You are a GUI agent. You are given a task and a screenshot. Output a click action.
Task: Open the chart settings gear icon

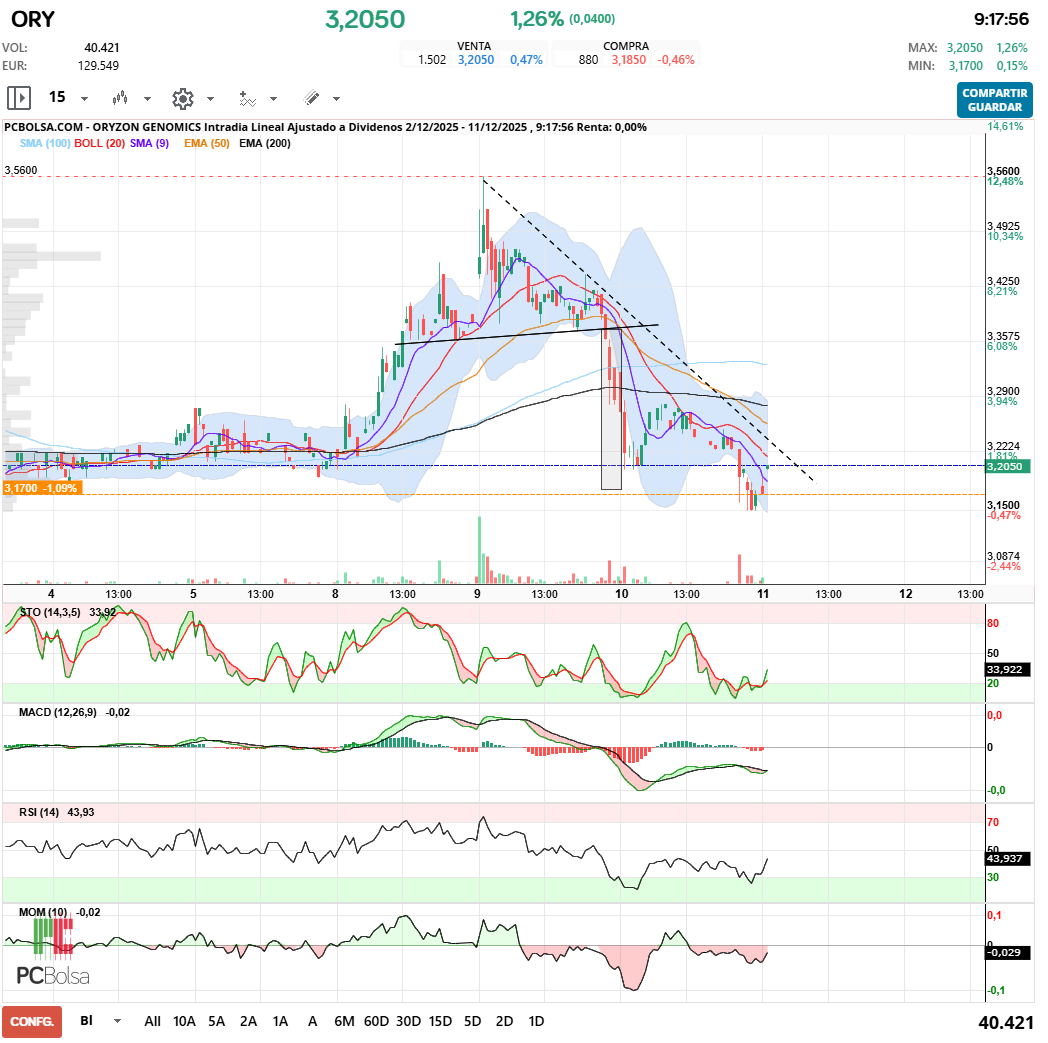coord(182,98)
